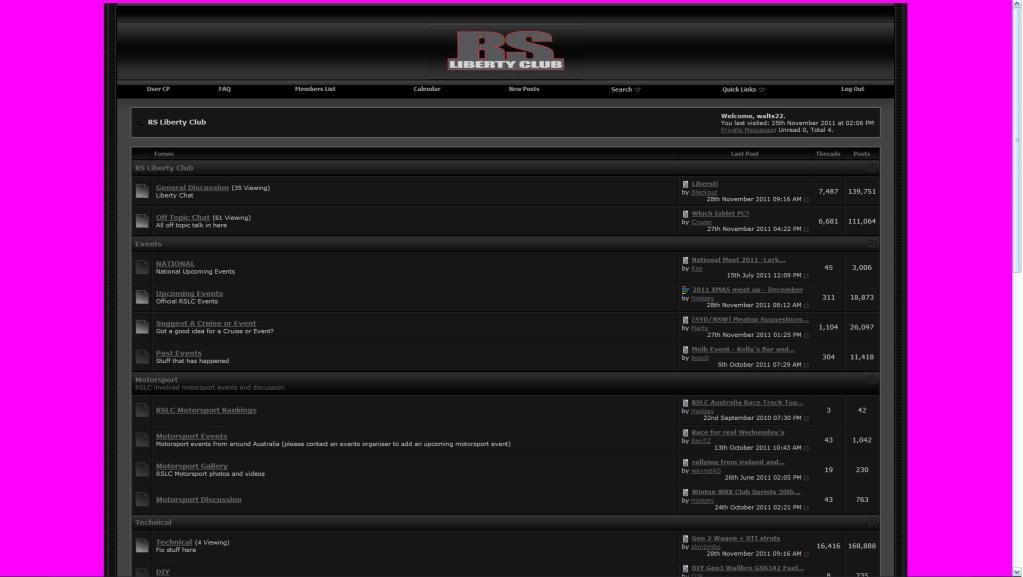Collapse the Events category section

click(872, 244)
